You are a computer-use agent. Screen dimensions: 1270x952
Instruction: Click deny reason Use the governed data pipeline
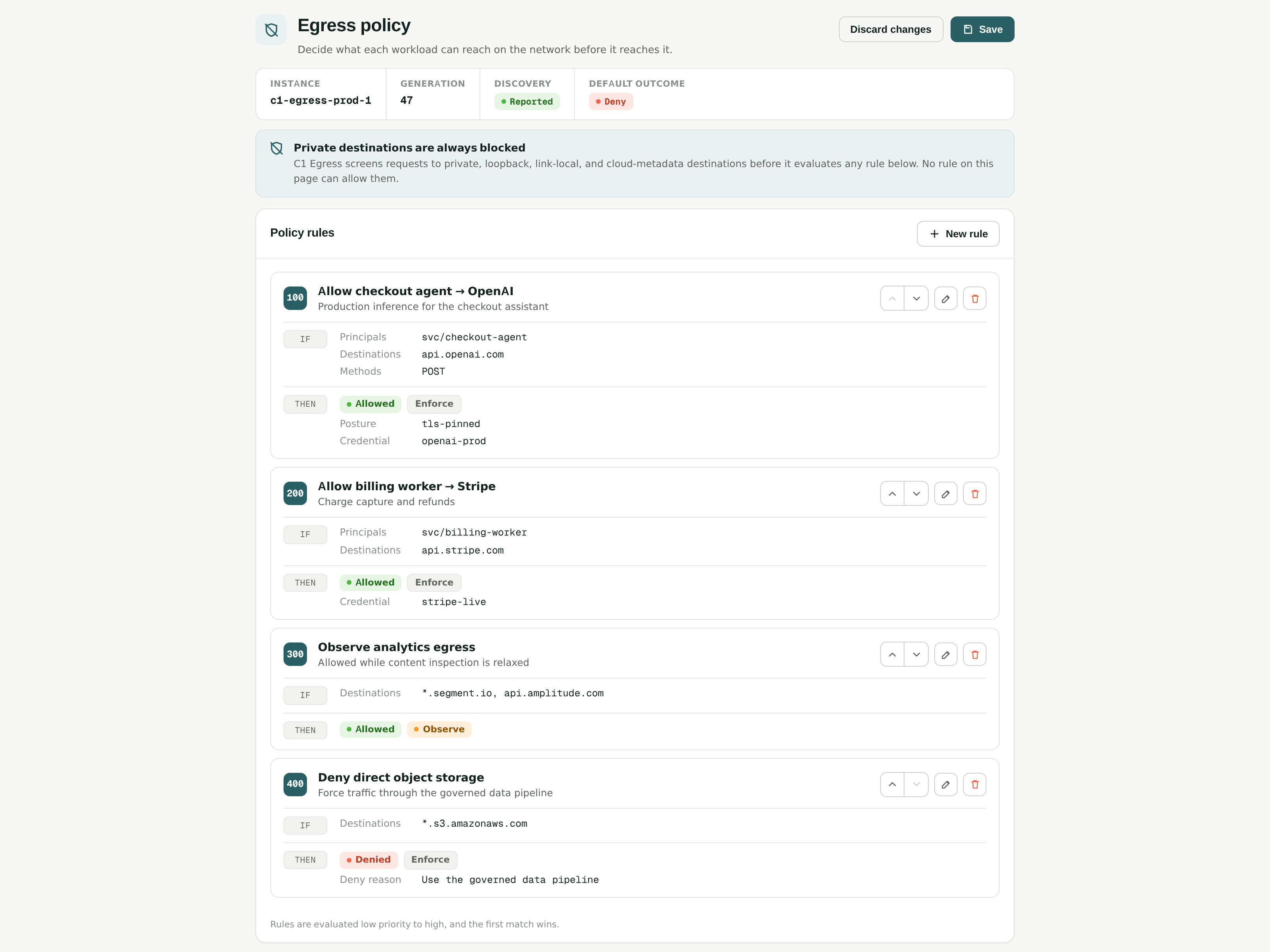click(x=510, y=880)
